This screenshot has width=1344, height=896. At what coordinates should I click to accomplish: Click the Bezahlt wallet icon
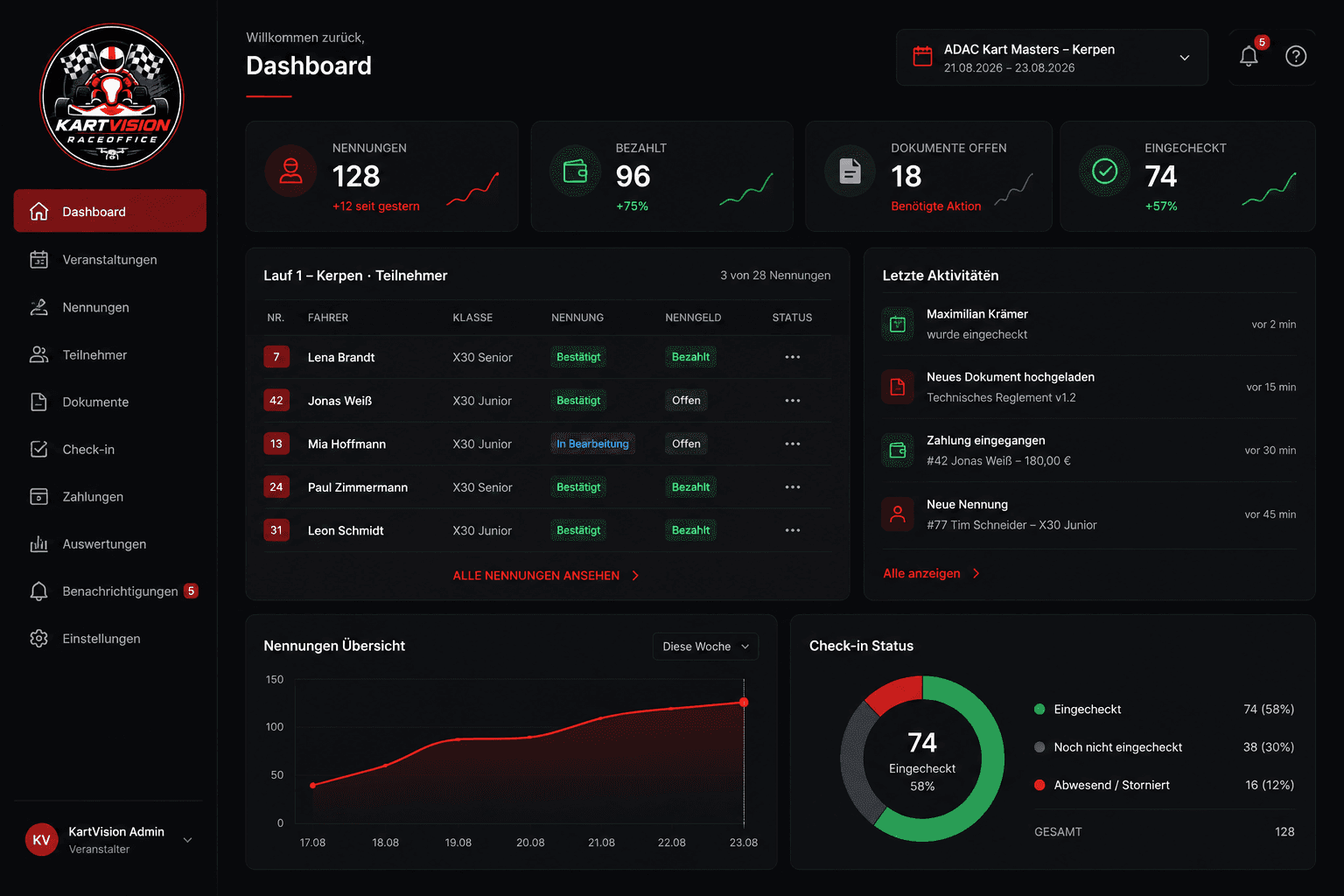(575, 171)
